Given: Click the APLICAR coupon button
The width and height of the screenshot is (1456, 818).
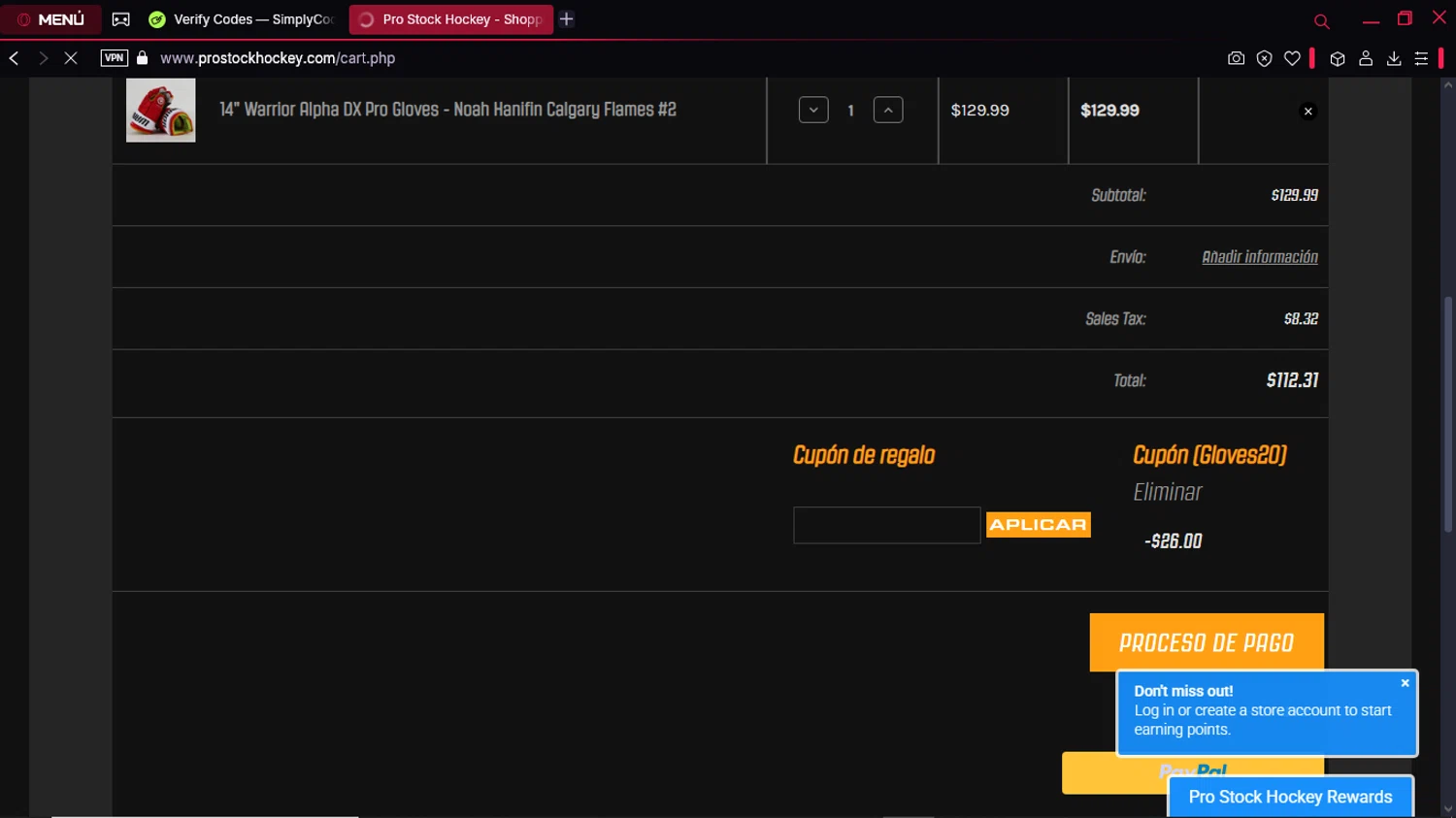Looking at the screenshot, I should [x=1039, y=525].
